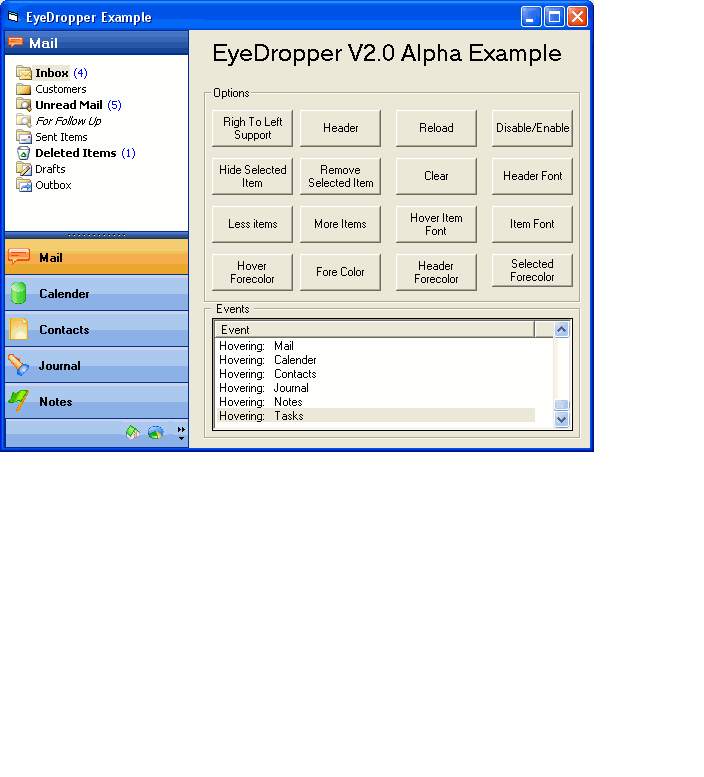Image resolution: width=704 pixels, height=777 pixels.
Task: Select the 'Hovering: Tasks' event row
Action: [376, 416]
